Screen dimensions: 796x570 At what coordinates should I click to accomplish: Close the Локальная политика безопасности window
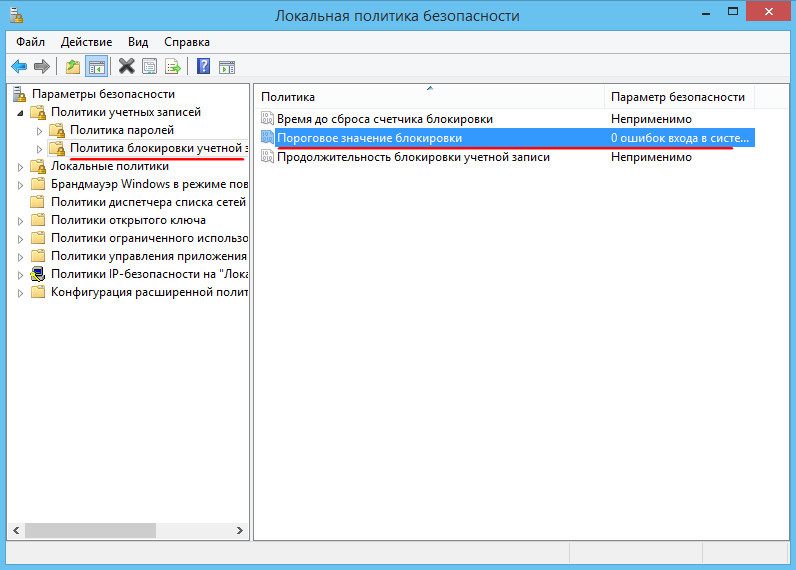point(769,11)
